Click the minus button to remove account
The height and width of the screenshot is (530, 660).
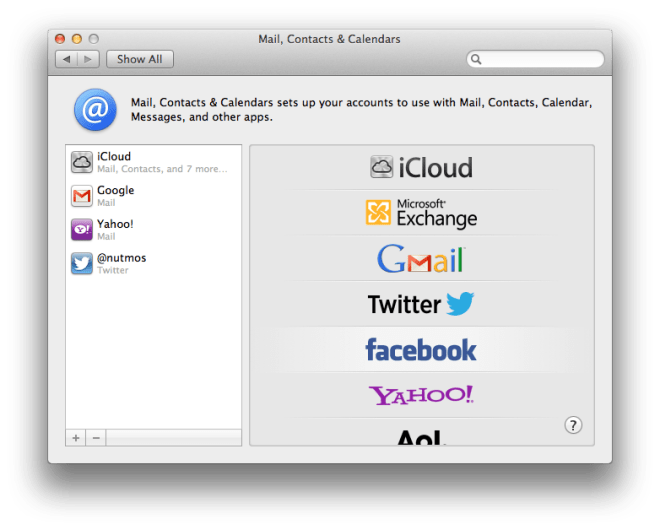96,438
